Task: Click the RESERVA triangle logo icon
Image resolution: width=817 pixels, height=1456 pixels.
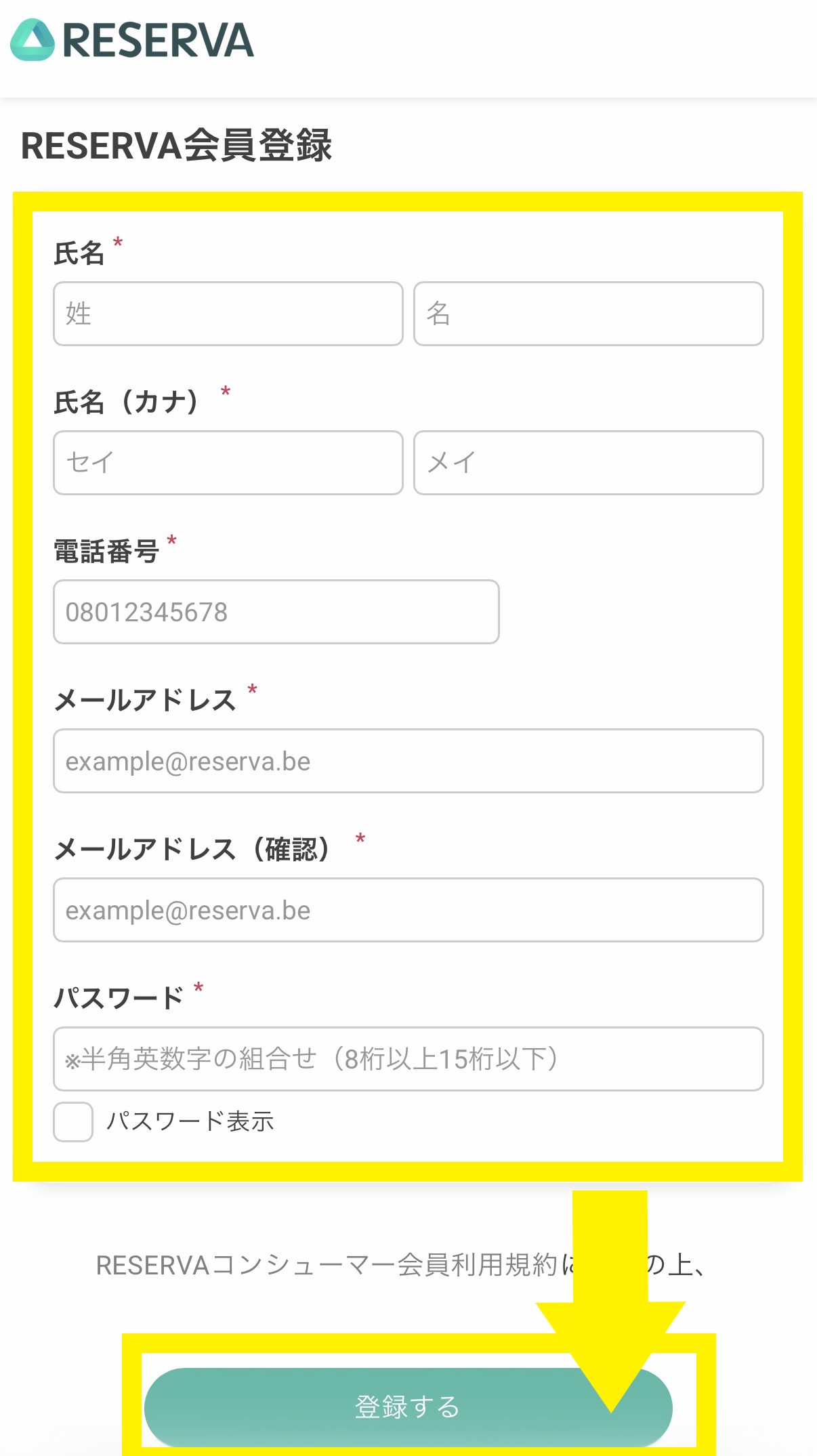Action: coord(33,40)
